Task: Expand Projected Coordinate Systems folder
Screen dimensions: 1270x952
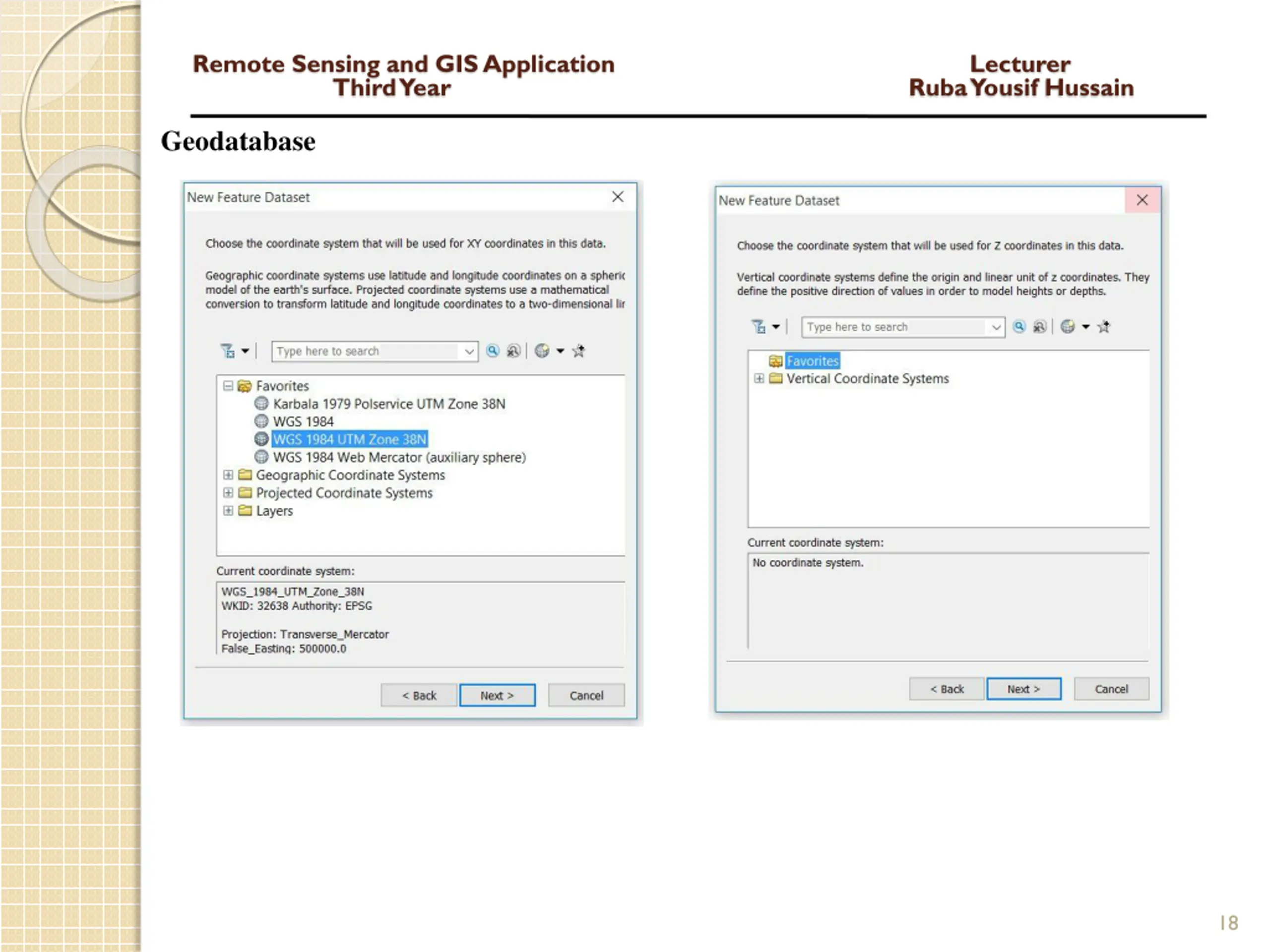Action: (228, 492)
